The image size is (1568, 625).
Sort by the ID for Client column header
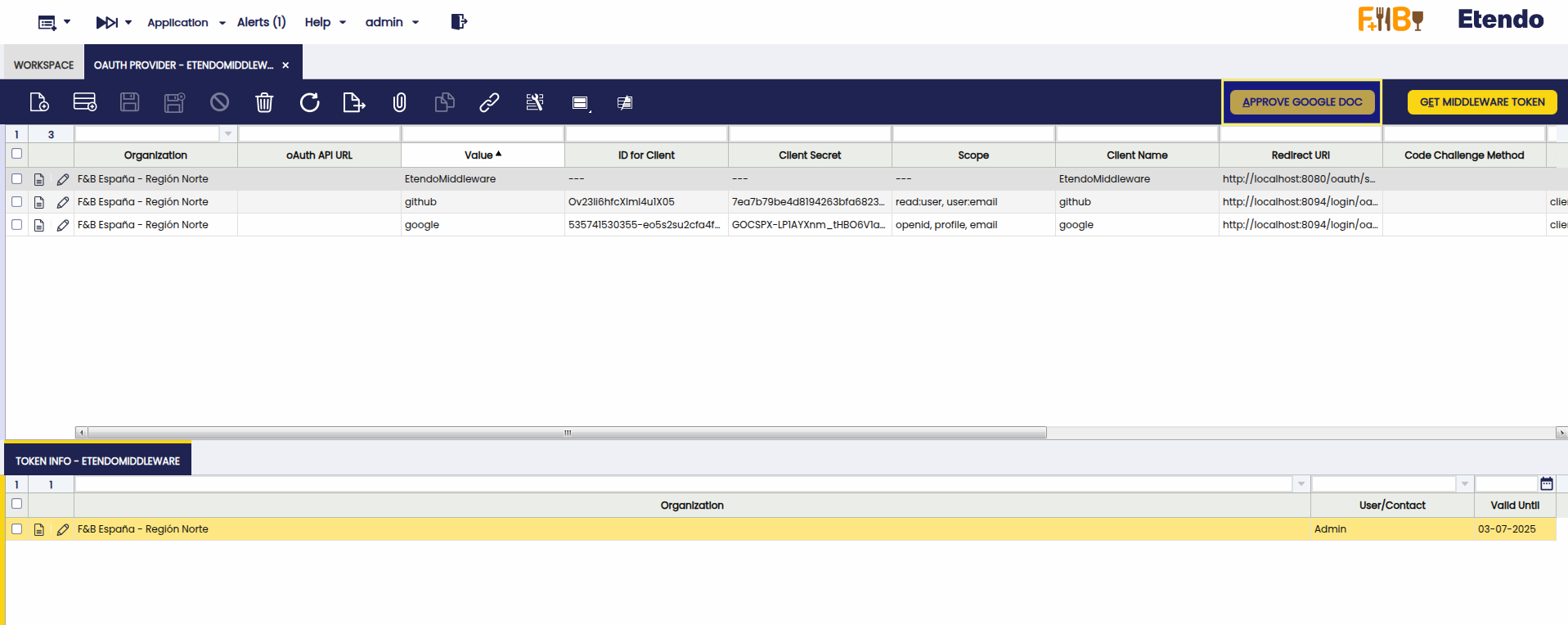[x=646, y=155]
